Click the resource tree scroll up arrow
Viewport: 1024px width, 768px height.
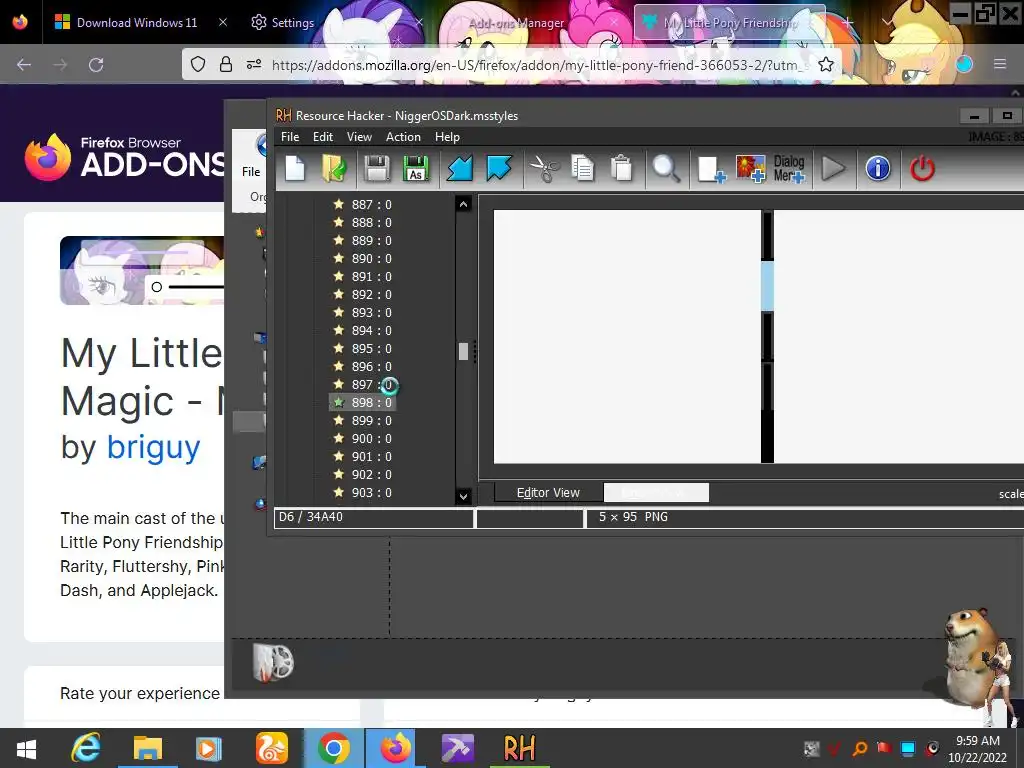[x=463, y=204]
